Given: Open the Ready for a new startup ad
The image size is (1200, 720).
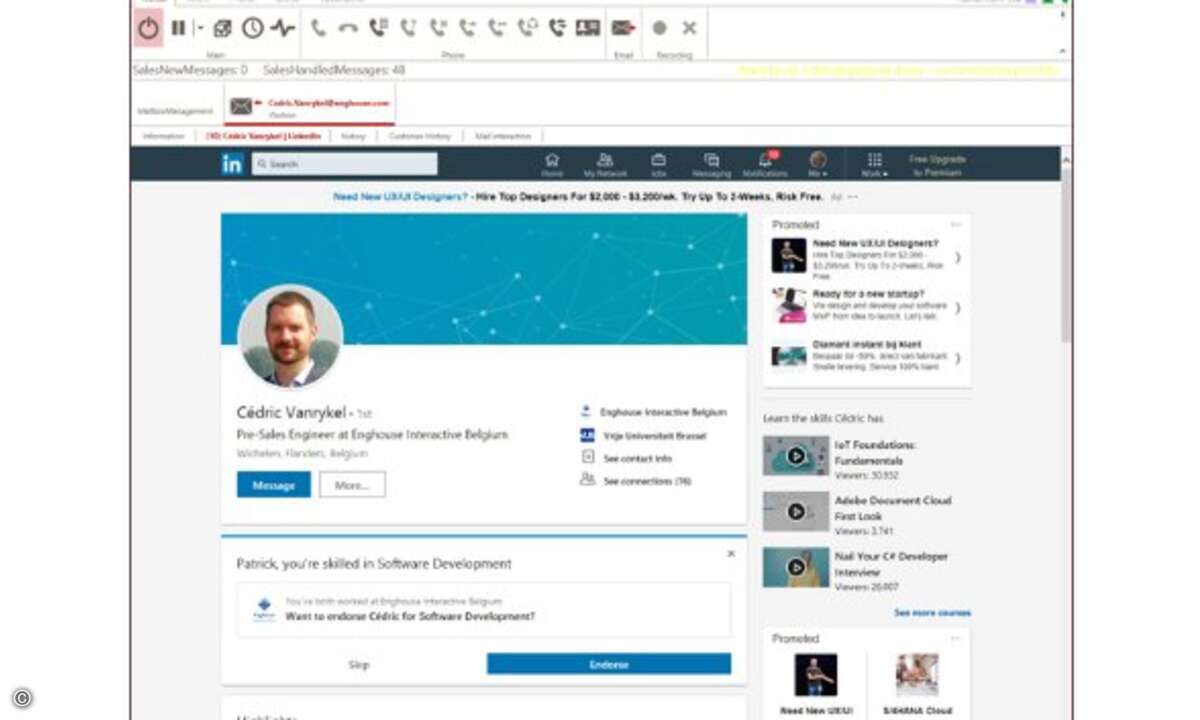Looking at the screenshot, I should tap(866, 307).
